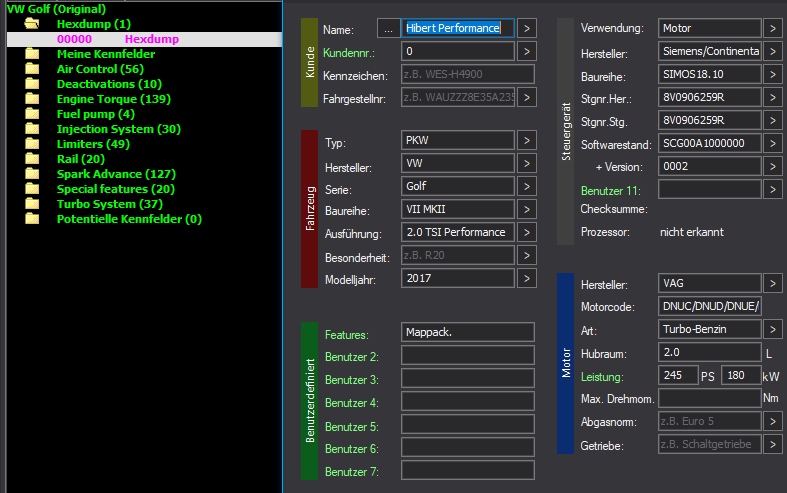This screenshot has height=493, width=787.
Task: Click the Features field containing Mappack.
Action: 468,332
